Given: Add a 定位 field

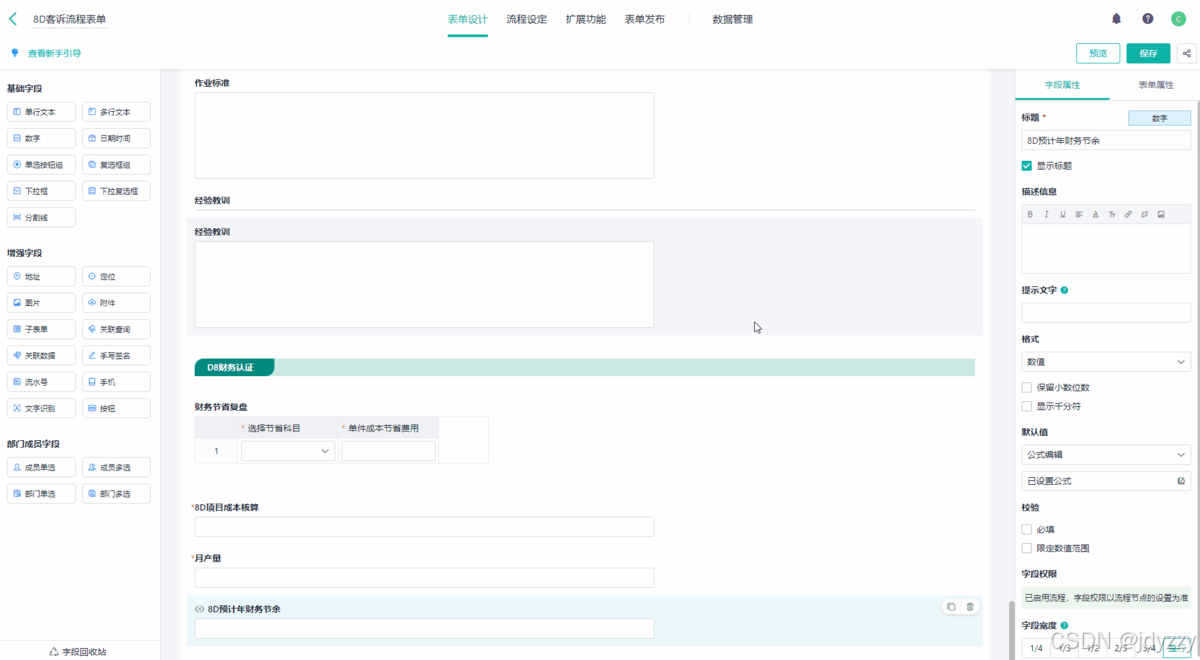Looking at the screenshot, I should [116, 276].
